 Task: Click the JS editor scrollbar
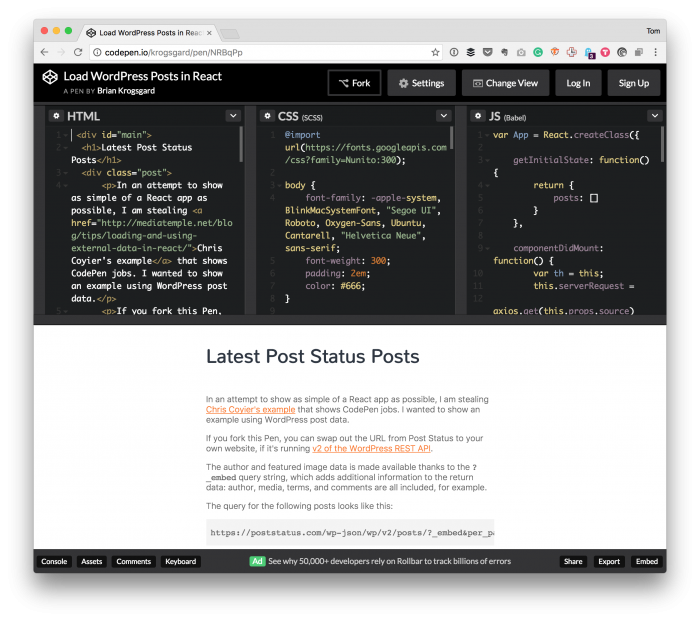click(662, 144)
